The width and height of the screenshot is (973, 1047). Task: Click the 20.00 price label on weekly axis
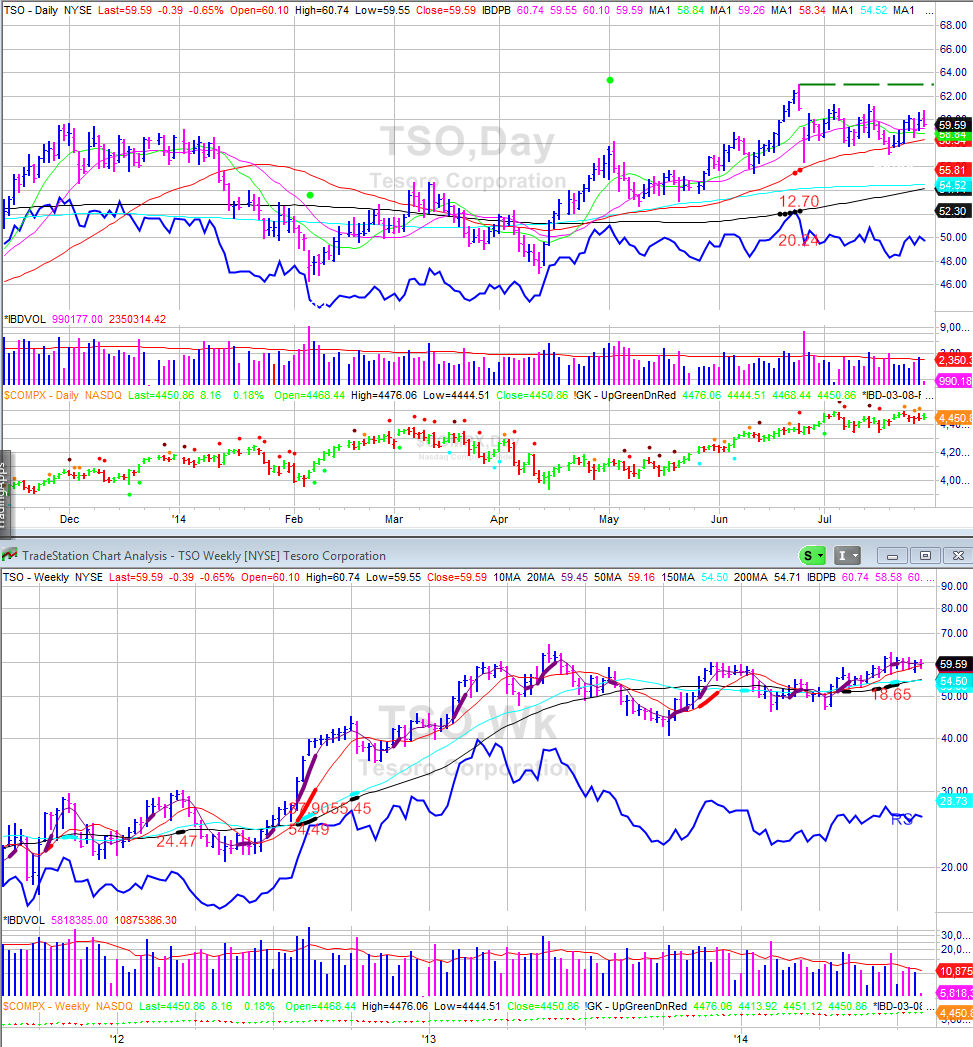pos(954,867)
